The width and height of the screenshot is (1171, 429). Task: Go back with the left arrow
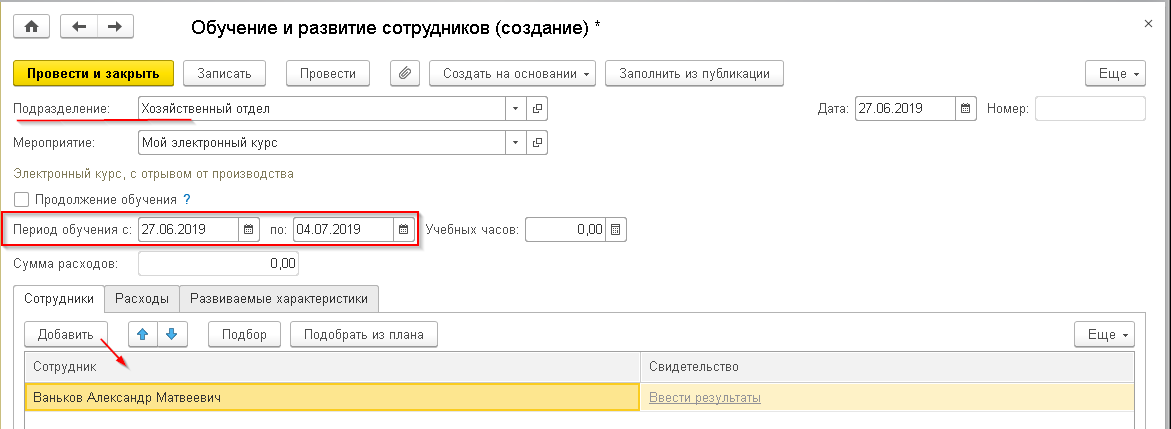(79, 26)
